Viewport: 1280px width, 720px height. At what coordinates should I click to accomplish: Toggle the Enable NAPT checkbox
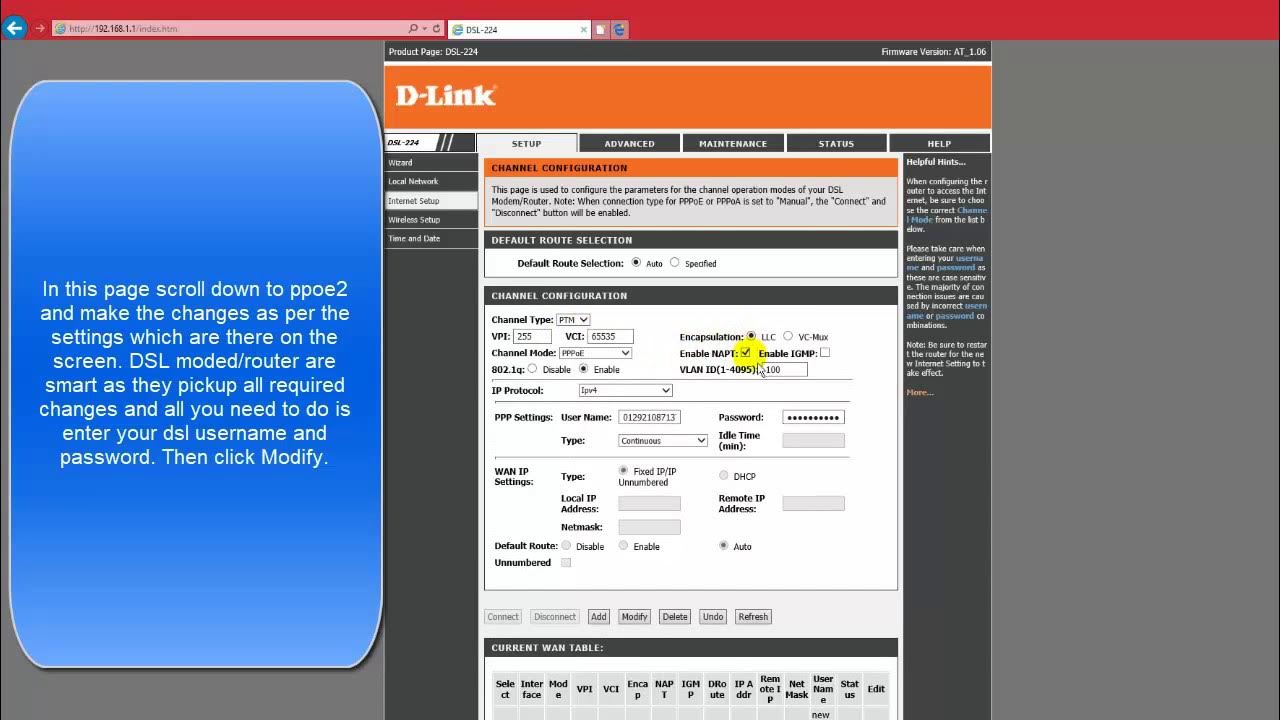point(745,353)
